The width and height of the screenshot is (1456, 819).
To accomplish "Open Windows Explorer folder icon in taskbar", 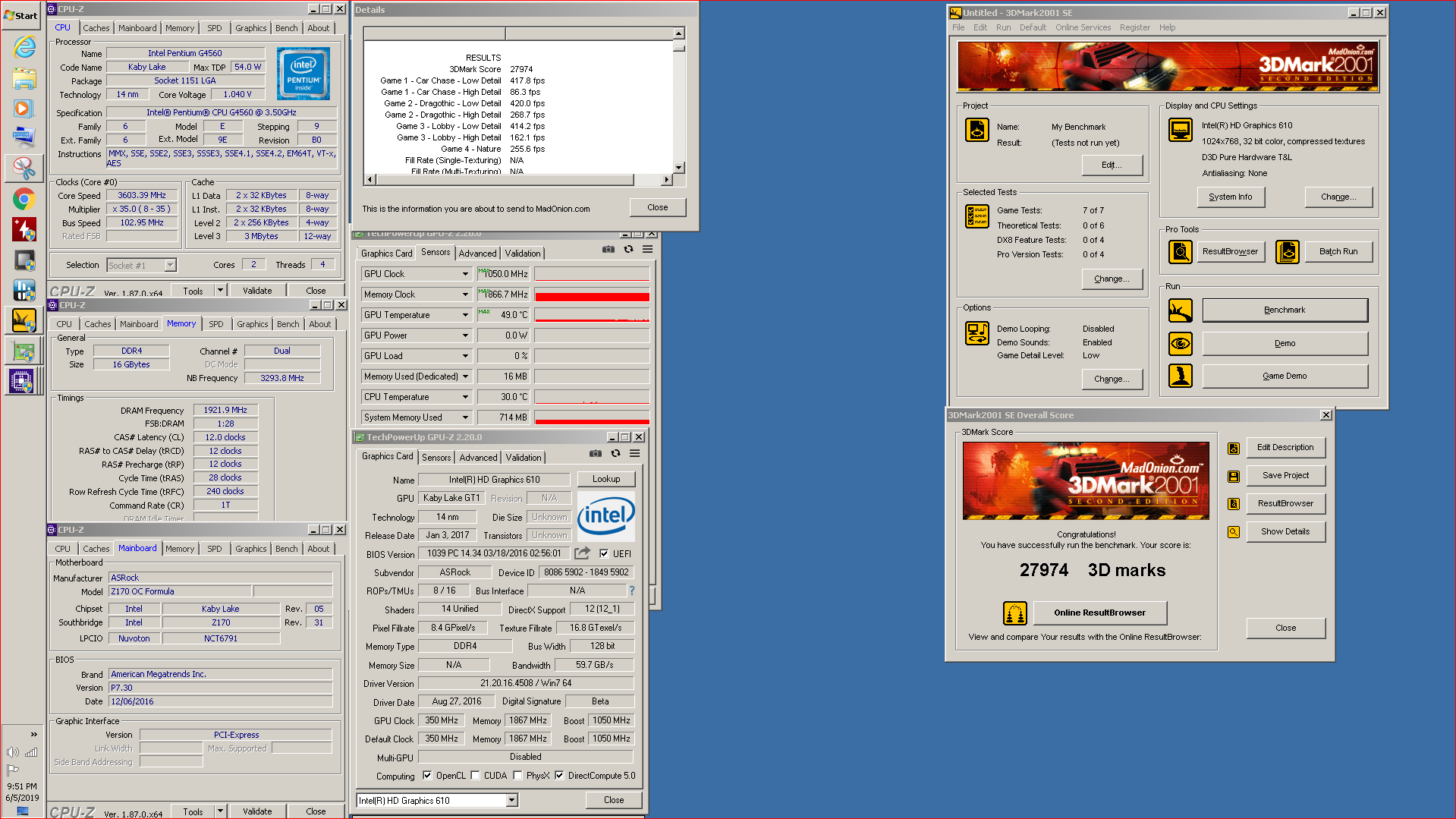I will (x=24, y=78).
